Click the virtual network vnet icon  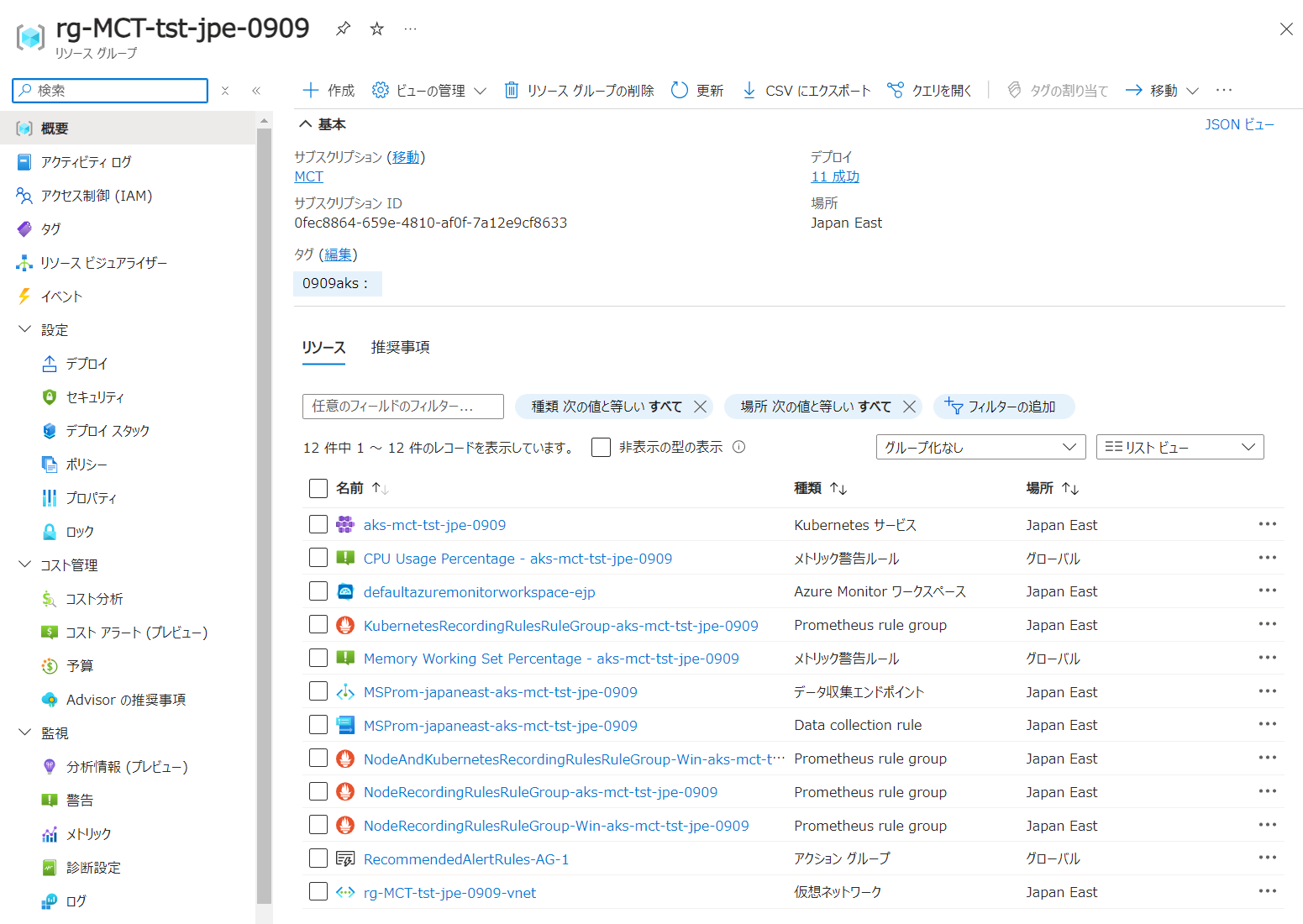(345, 892)
